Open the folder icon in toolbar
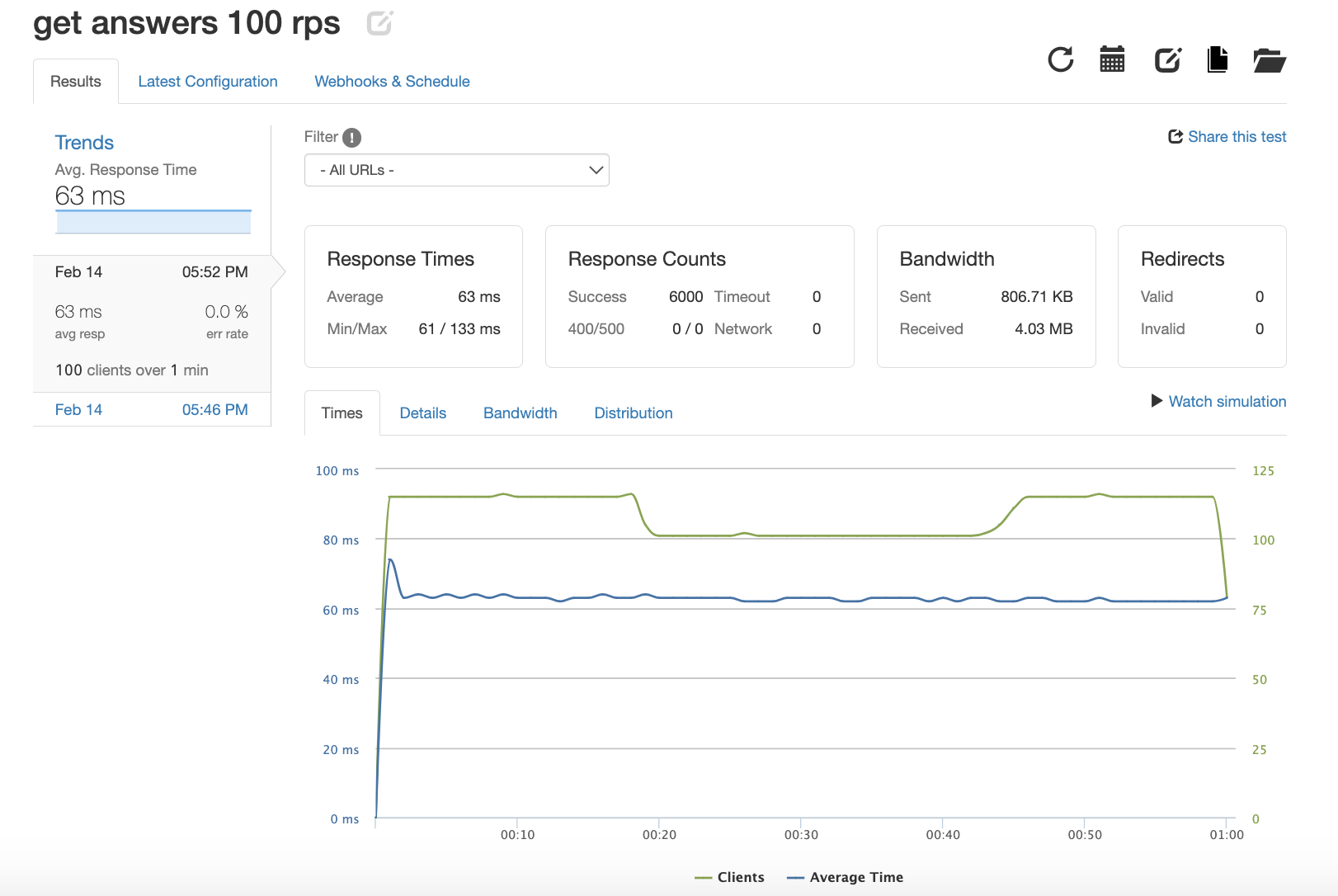Image resolution: width=1338 pixels, height=896 pixels. 1270,60
